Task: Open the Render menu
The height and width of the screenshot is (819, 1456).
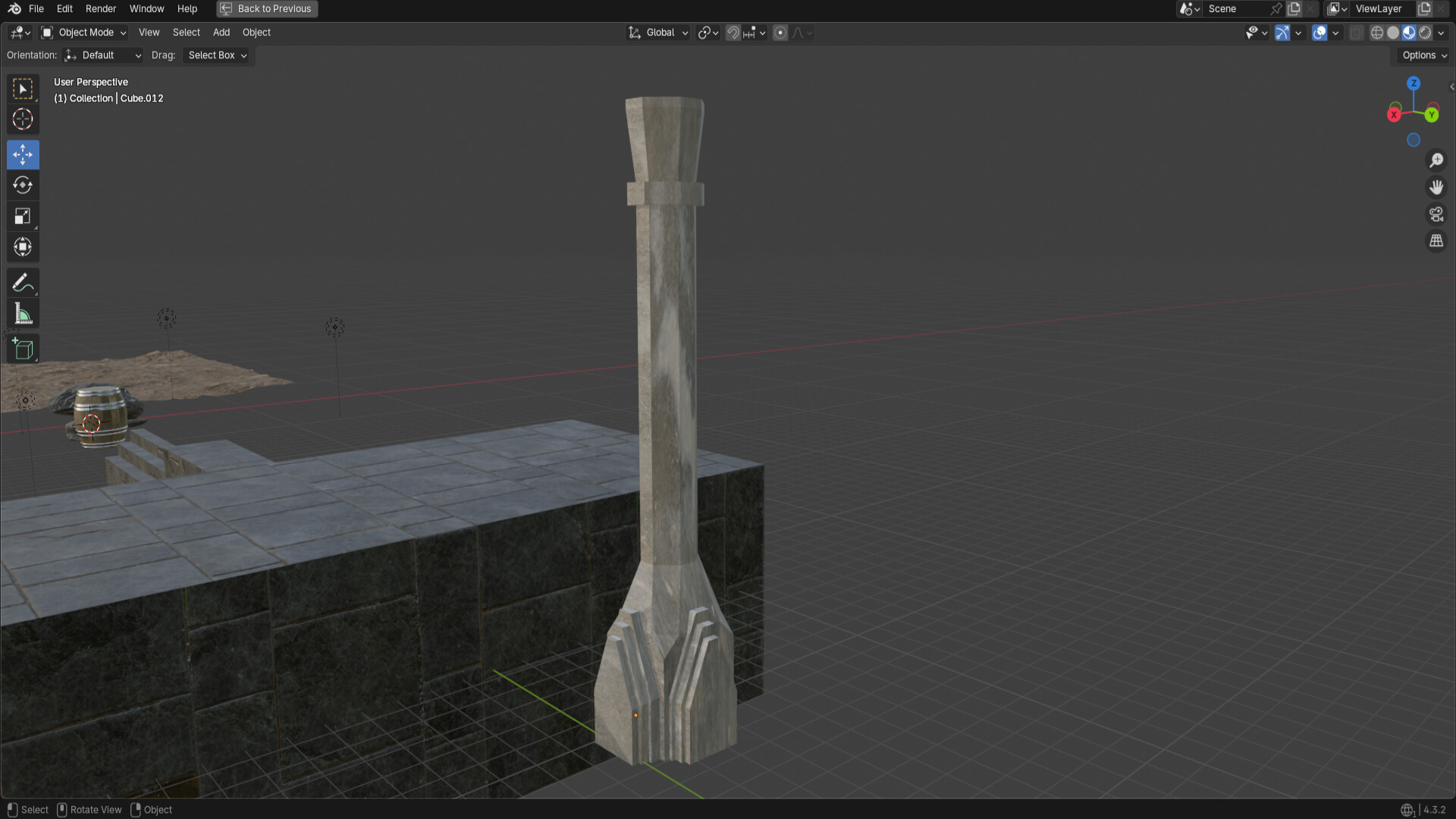Action: coord(101,9)
